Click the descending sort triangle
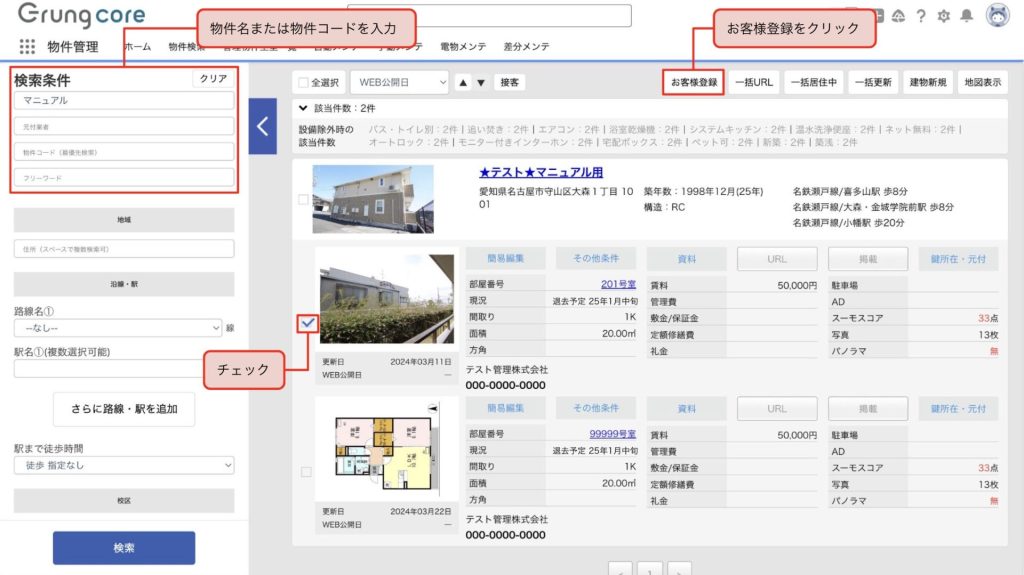The width and height of the screenshot is (1024, 575). (481, 83)
